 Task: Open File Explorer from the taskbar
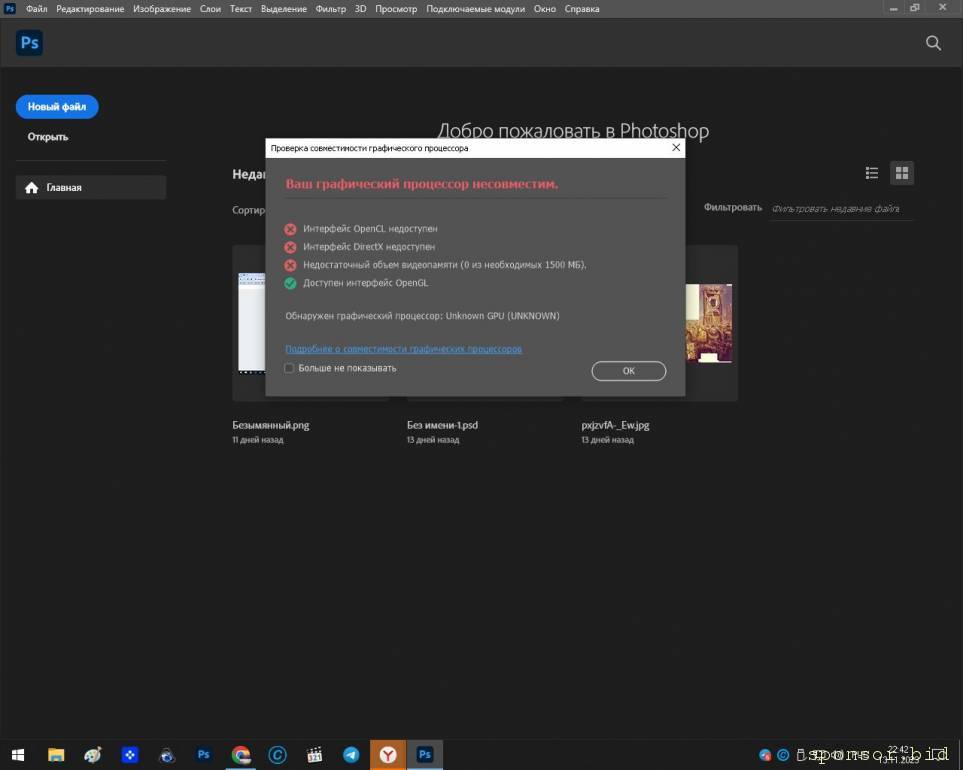pos(56,755)
